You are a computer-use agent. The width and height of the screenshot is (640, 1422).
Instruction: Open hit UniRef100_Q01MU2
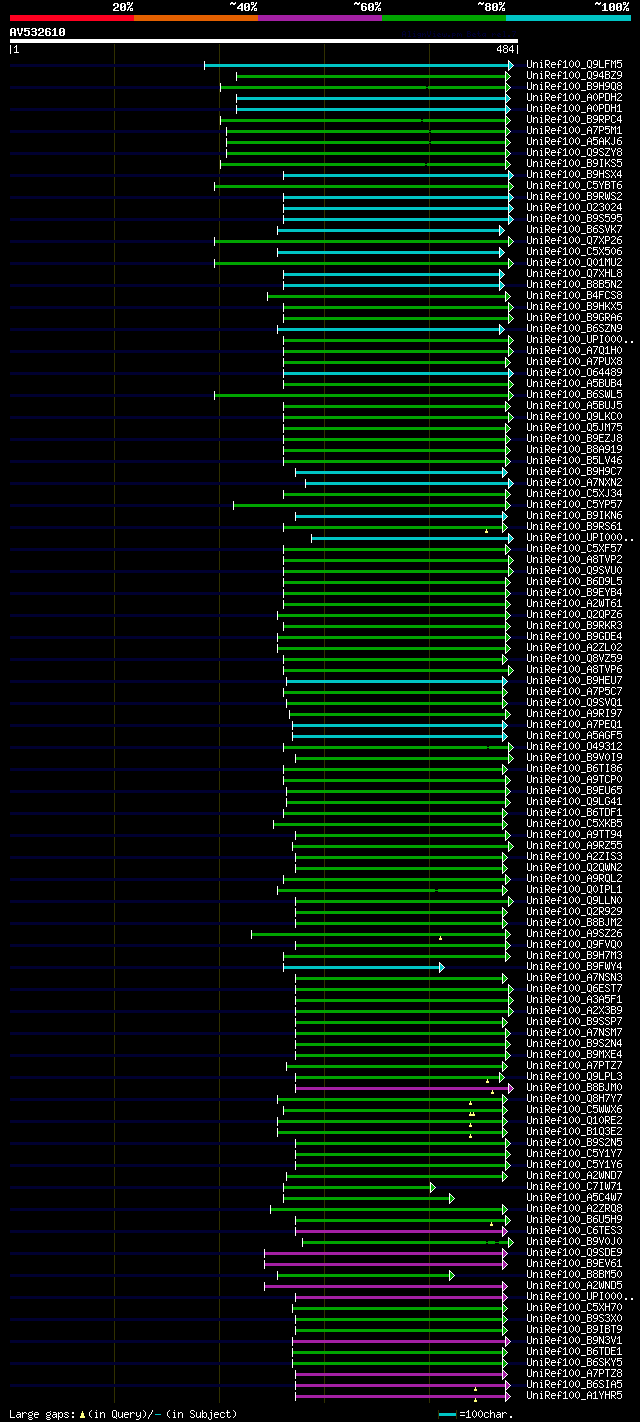[x=574, y=263]
